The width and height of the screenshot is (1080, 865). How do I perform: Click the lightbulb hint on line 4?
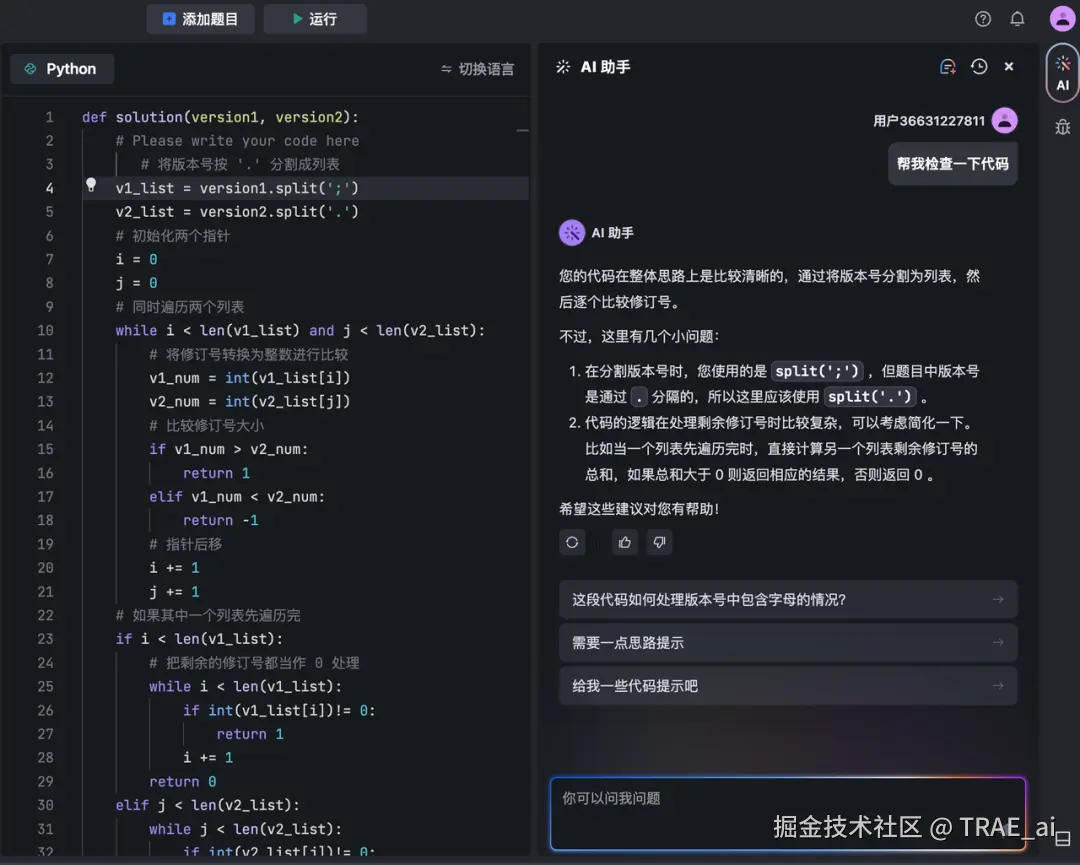90,187
